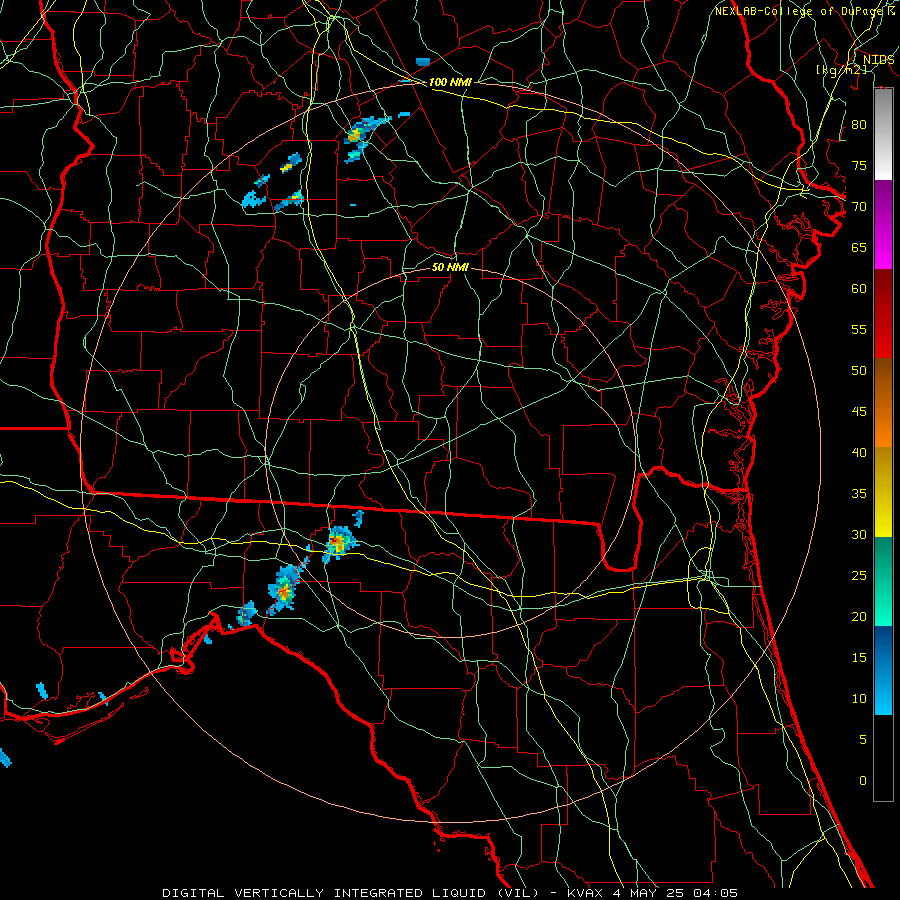900x900 pixels.
Task: Click the small blue echo above the 100 NMI ring
Action: click(423, 61)
